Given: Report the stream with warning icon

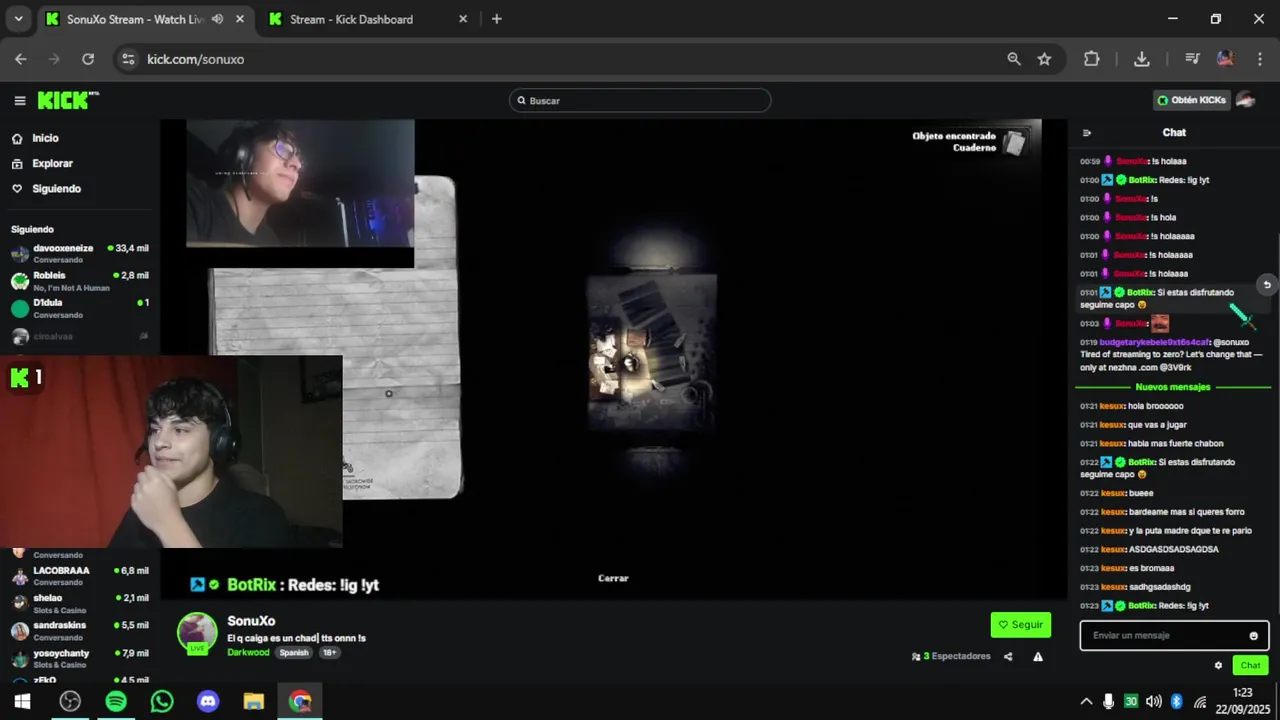Looking at the screenshot, I should click(x=1038, y=657).
